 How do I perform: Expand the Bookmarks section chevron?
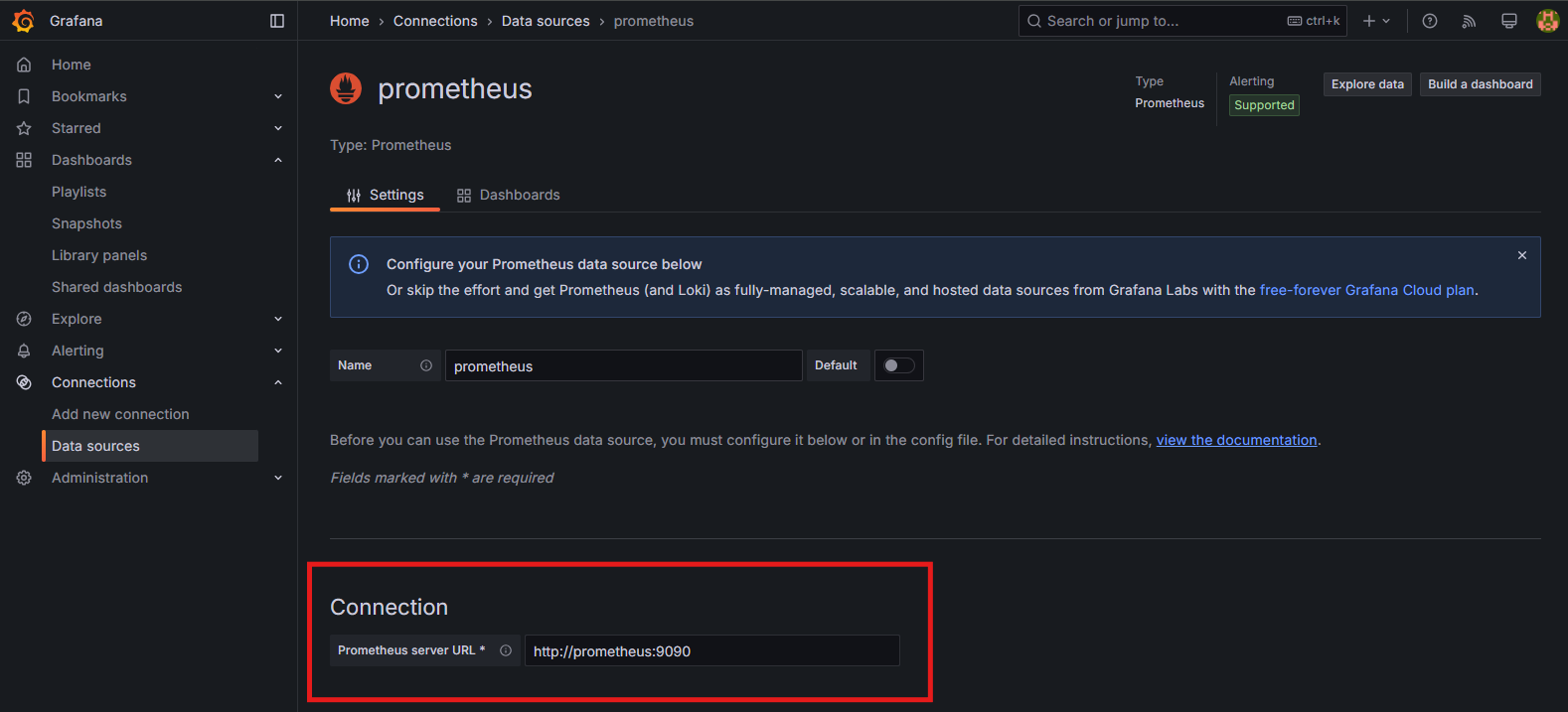pyautogui.click(x=278, y=96)
